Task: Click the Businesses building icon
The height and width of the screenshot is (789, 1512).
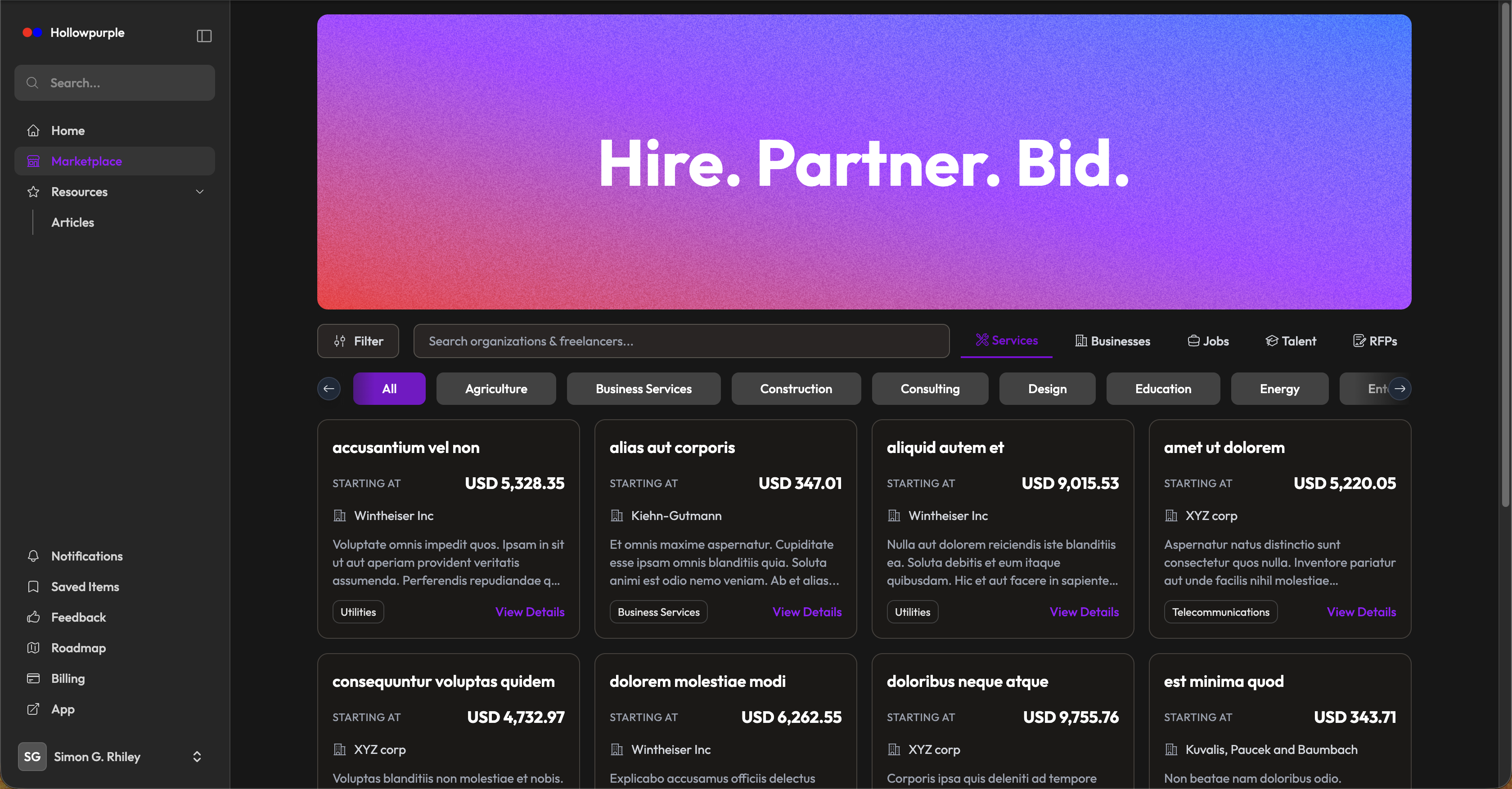Action: click(1080, 341)
